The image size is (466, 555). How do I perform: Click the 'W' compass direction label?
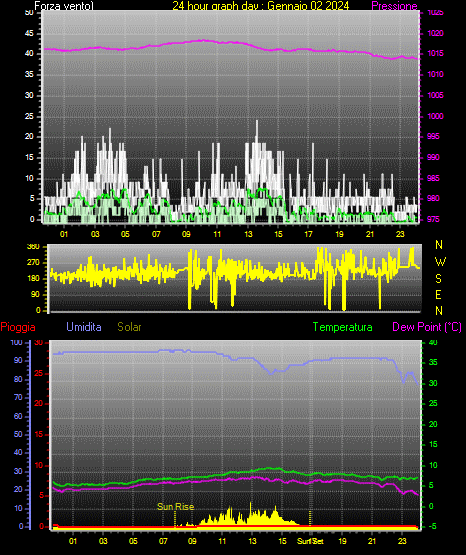[440, 262]
